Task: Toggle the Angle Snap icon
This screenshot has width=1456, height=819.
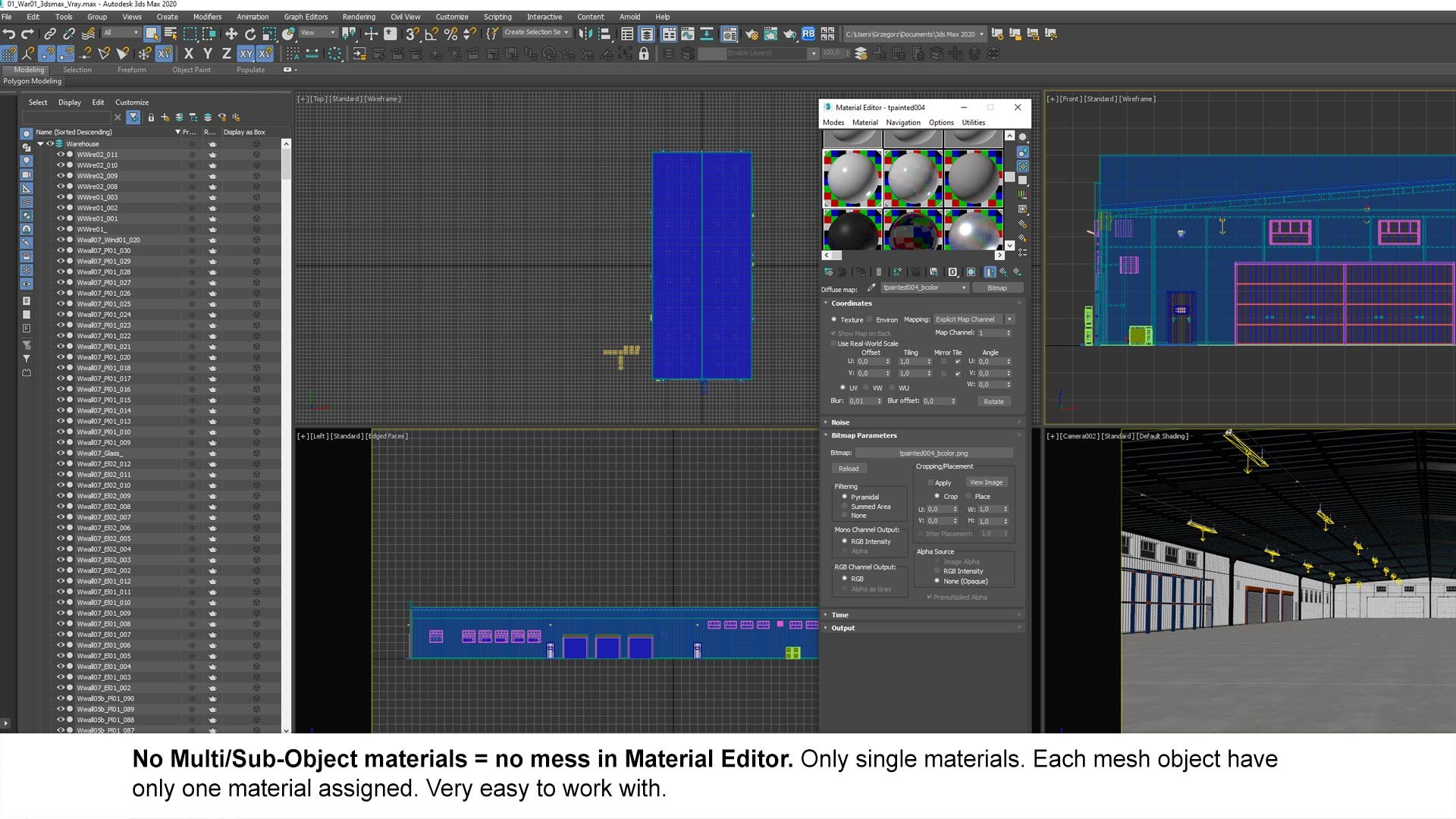Action: [x=431, y=33]
